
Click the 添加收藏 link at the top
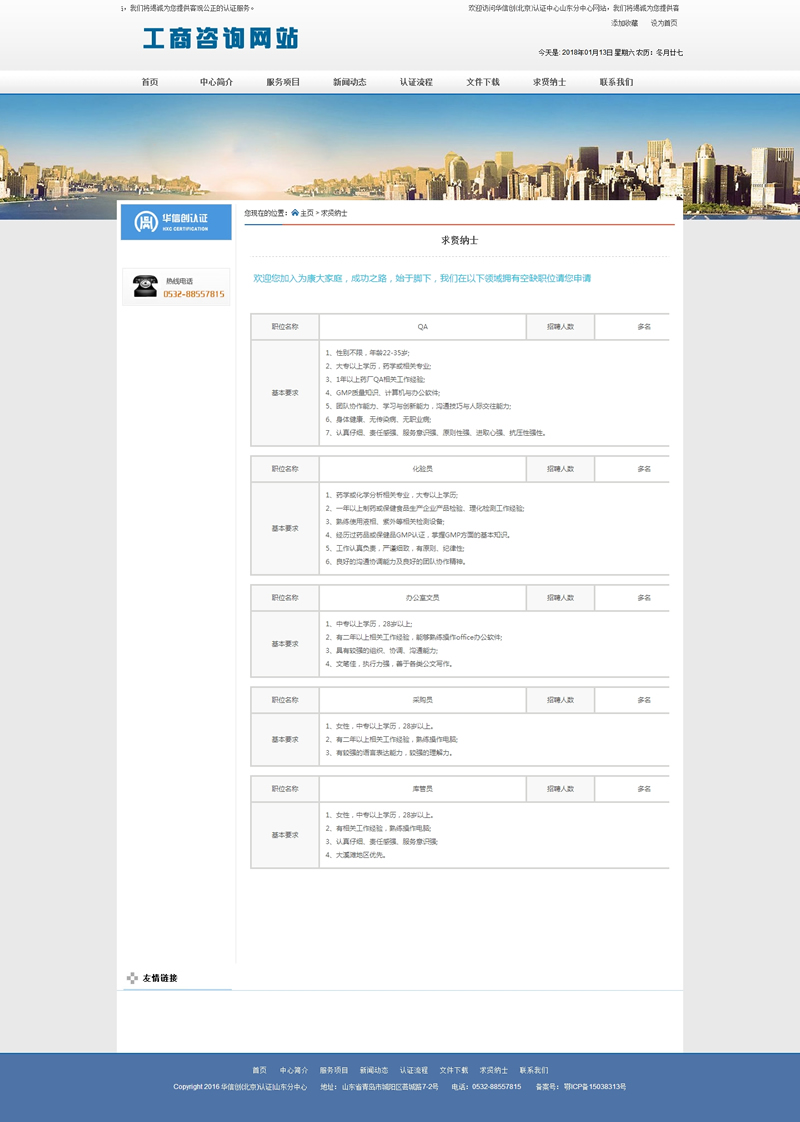pyautogui.click(x=625, y=23)
